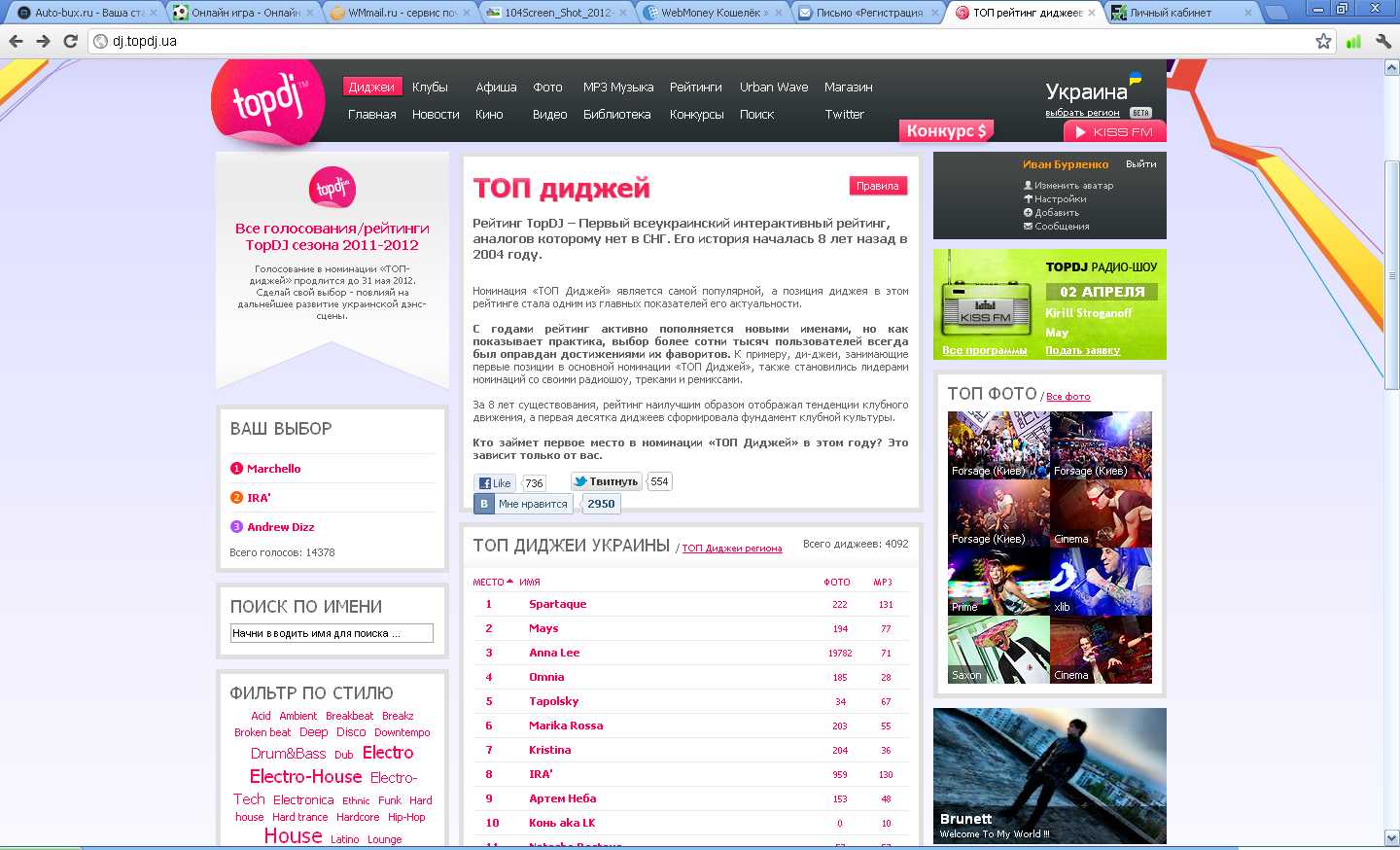Bookmark this page with the star icon
1400x850 pixels.
[1323, 41]
